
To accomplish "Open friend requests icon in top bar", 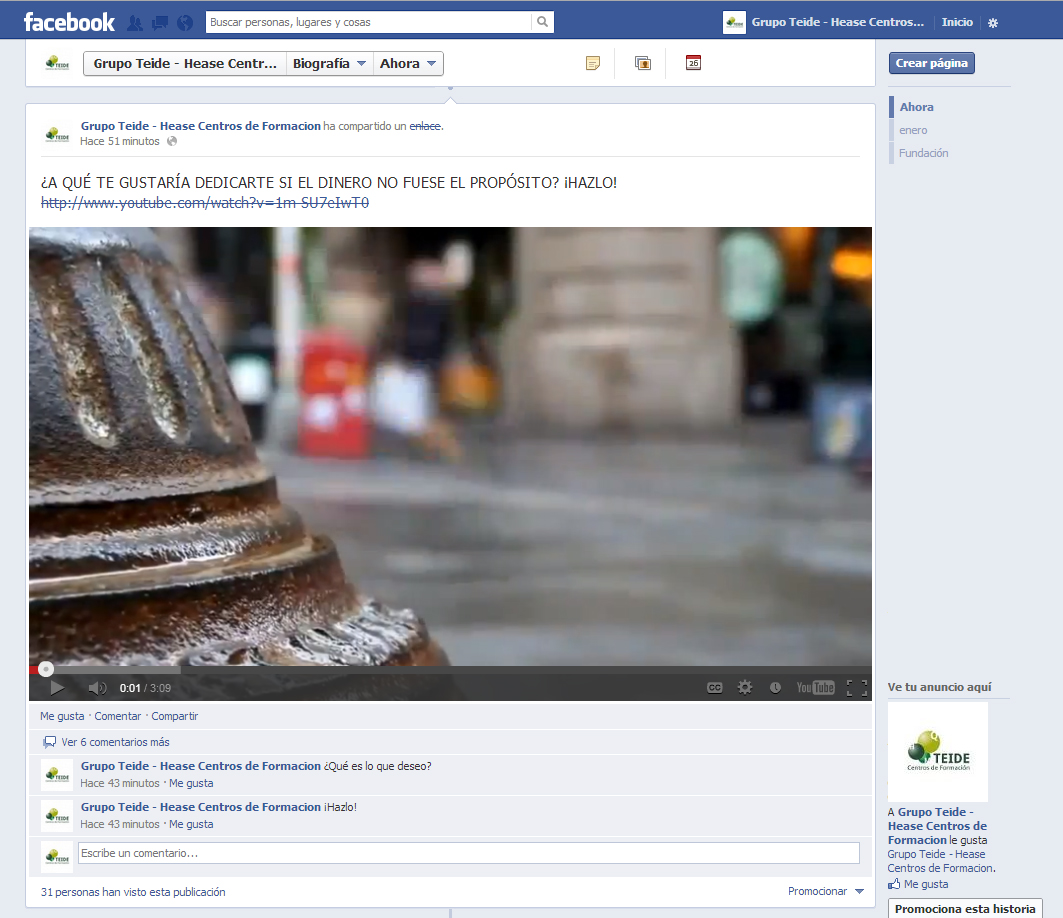I will tap(135, 22).
